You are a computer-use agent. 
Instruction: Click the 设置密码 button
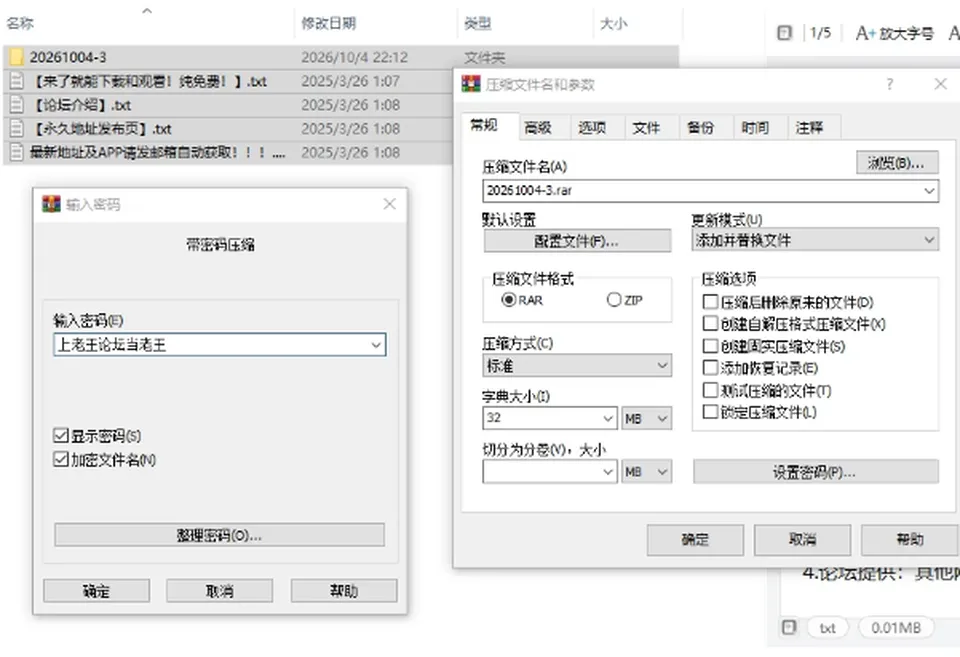click(x=816, y=472)
